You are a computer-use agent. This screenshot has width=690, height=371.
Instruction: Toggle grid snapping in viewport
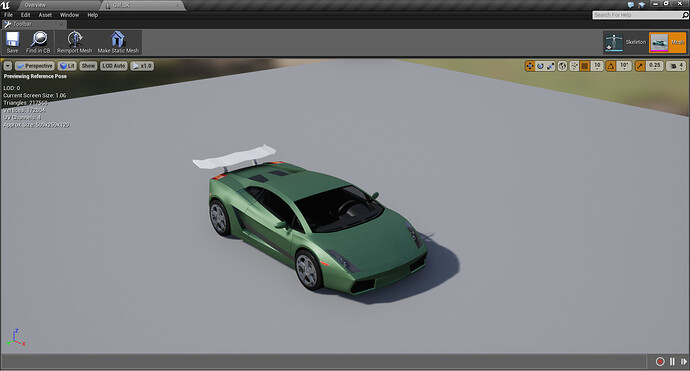pos(585,66)
